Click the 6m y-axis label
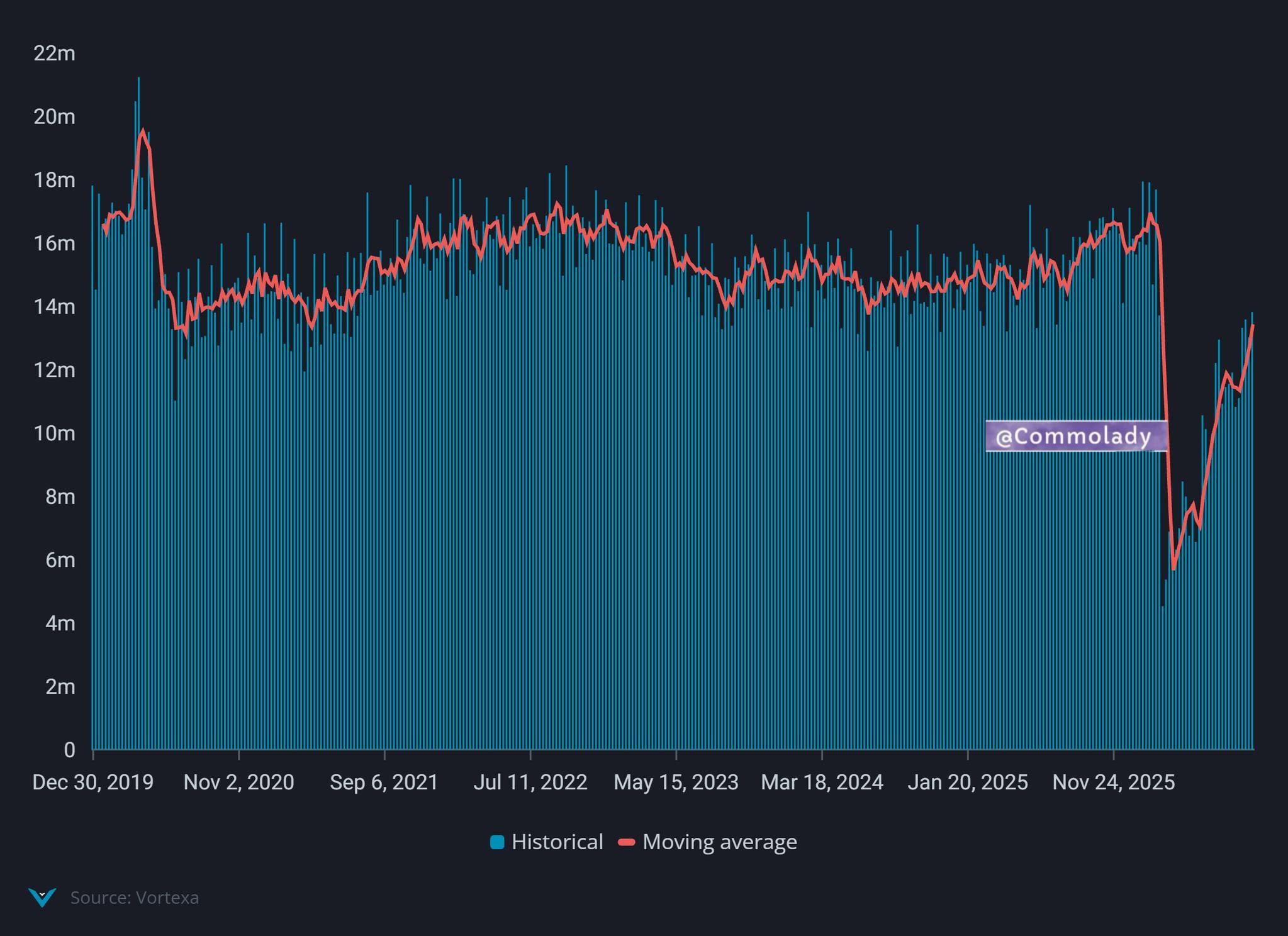1288x936 pixels. click(60, 560)
